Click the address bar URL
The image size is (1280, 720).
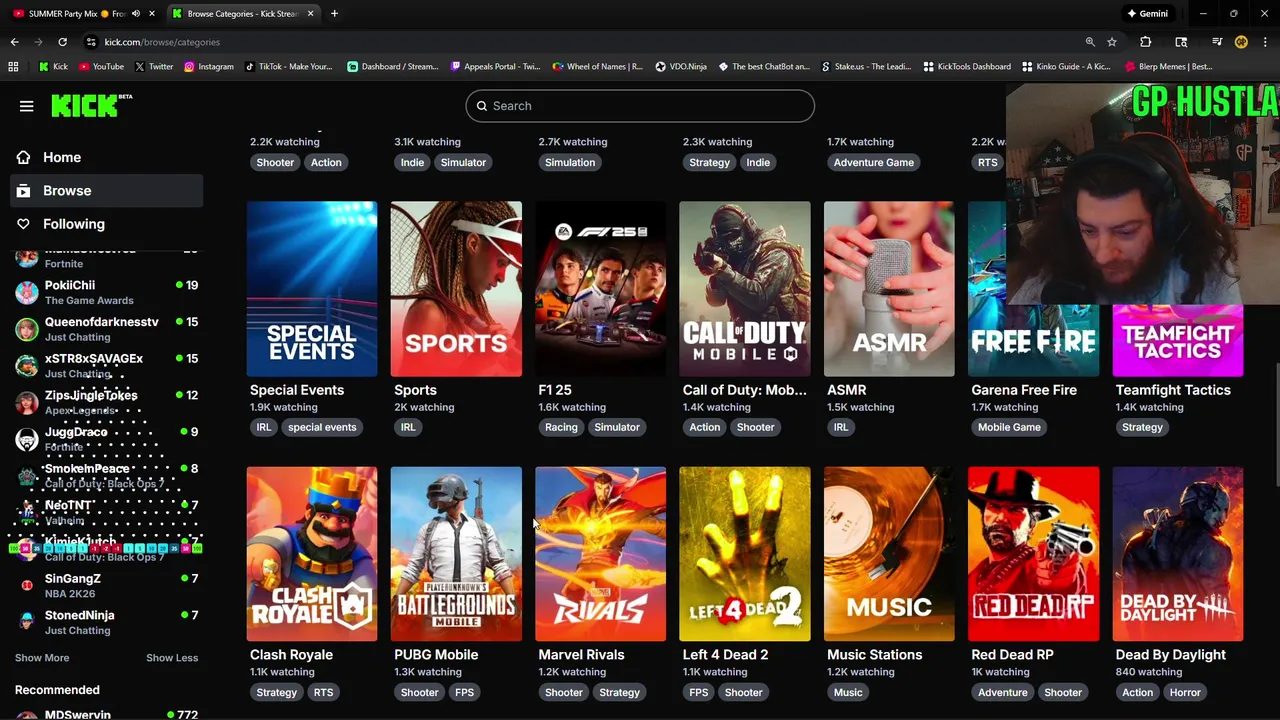tap(162, 42)
